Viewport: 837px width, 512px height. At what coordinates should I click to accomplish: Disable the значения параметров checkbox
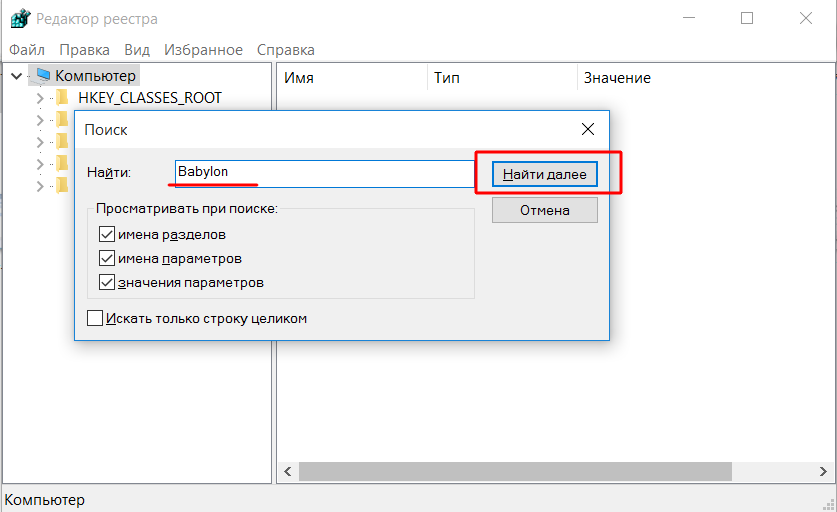click(107, 282)
